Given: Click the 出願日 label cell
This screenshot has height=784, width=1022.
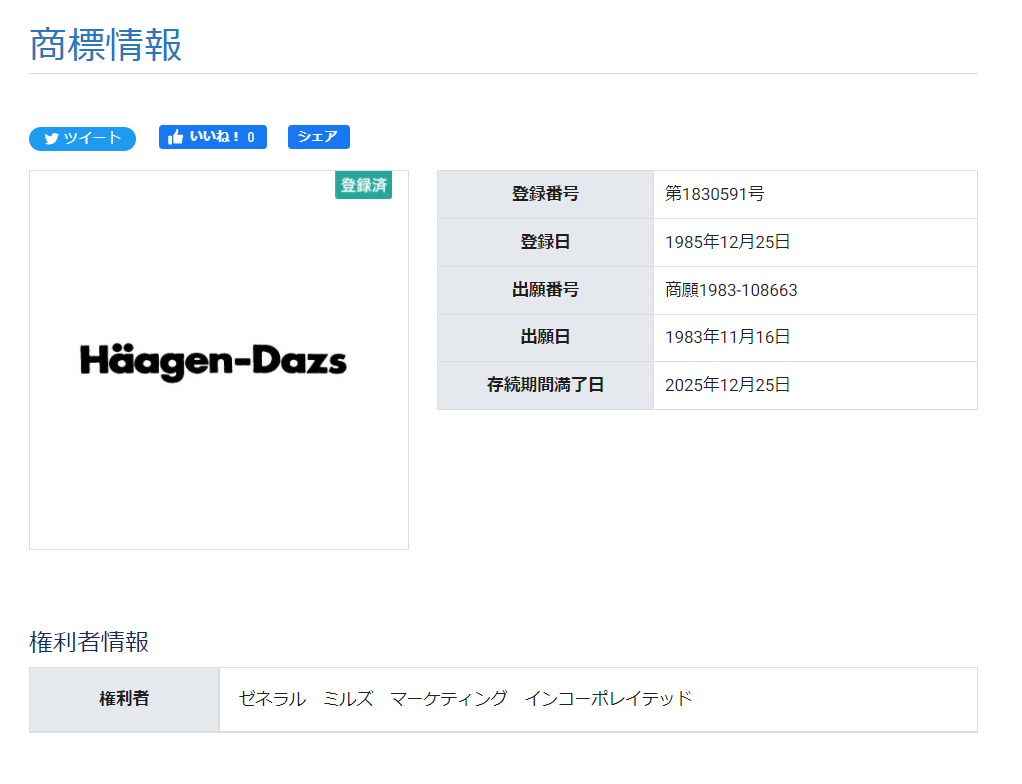Looking at the screenshot, I should coord(546,338).
